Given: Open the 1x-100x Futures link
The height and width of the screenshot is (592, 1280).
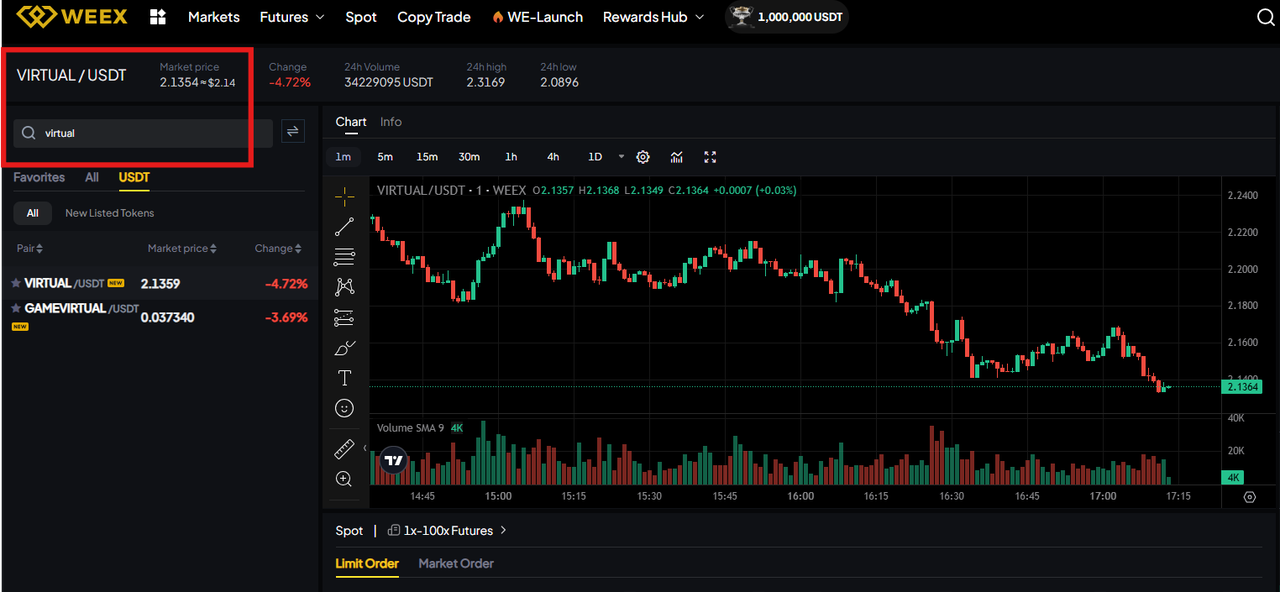Looking at the screenshot, I should (448, 530).
